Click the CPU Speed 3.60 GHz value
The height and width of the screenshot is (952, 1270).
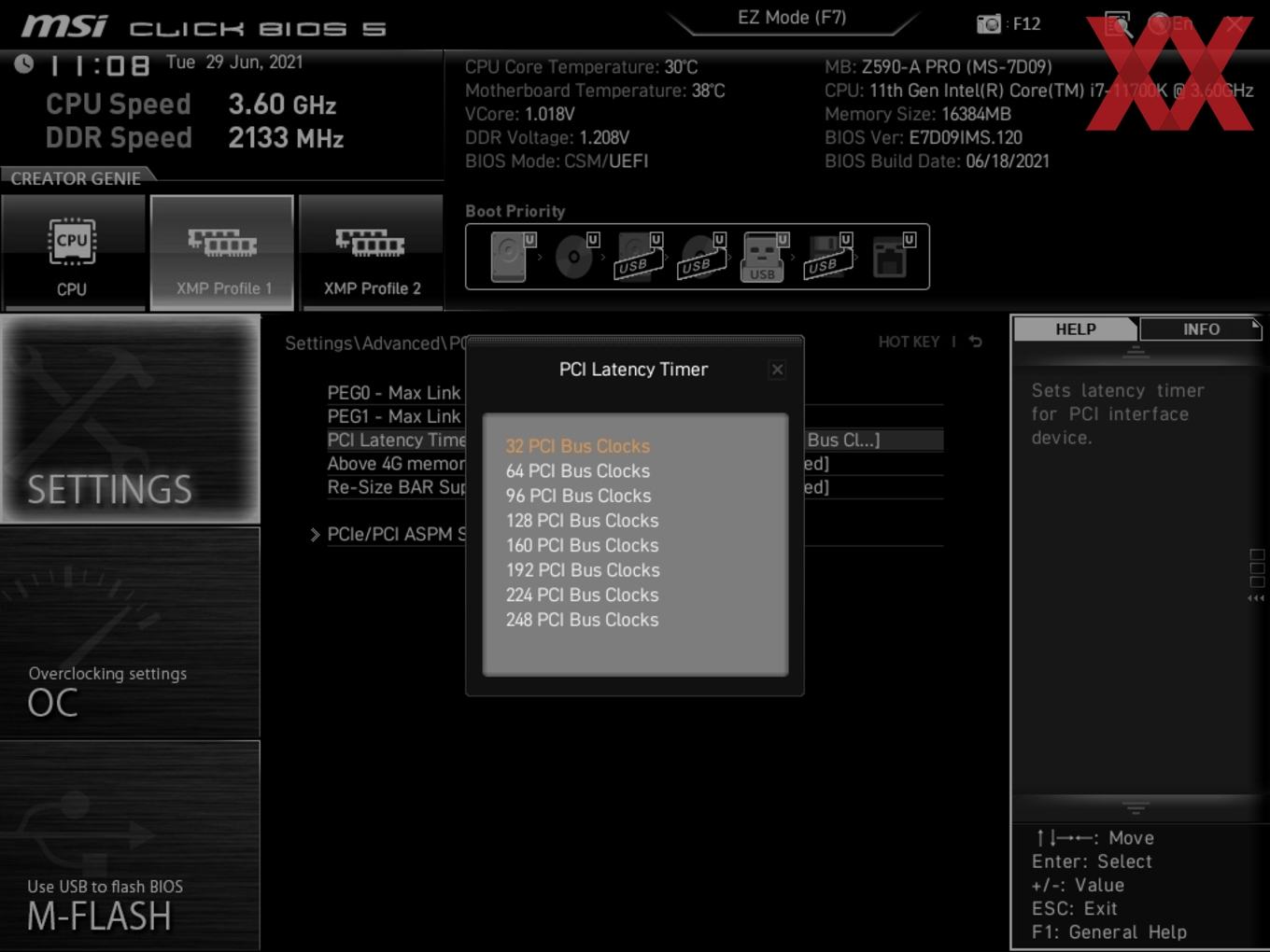coord(282,105)
